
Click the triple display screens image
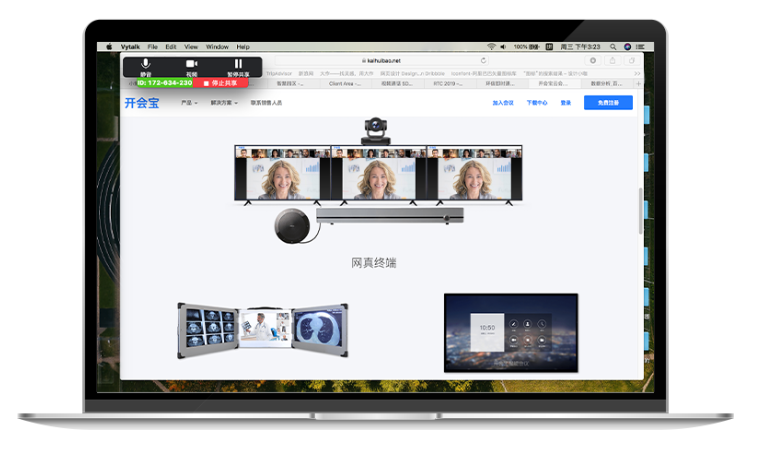[378, 174]
